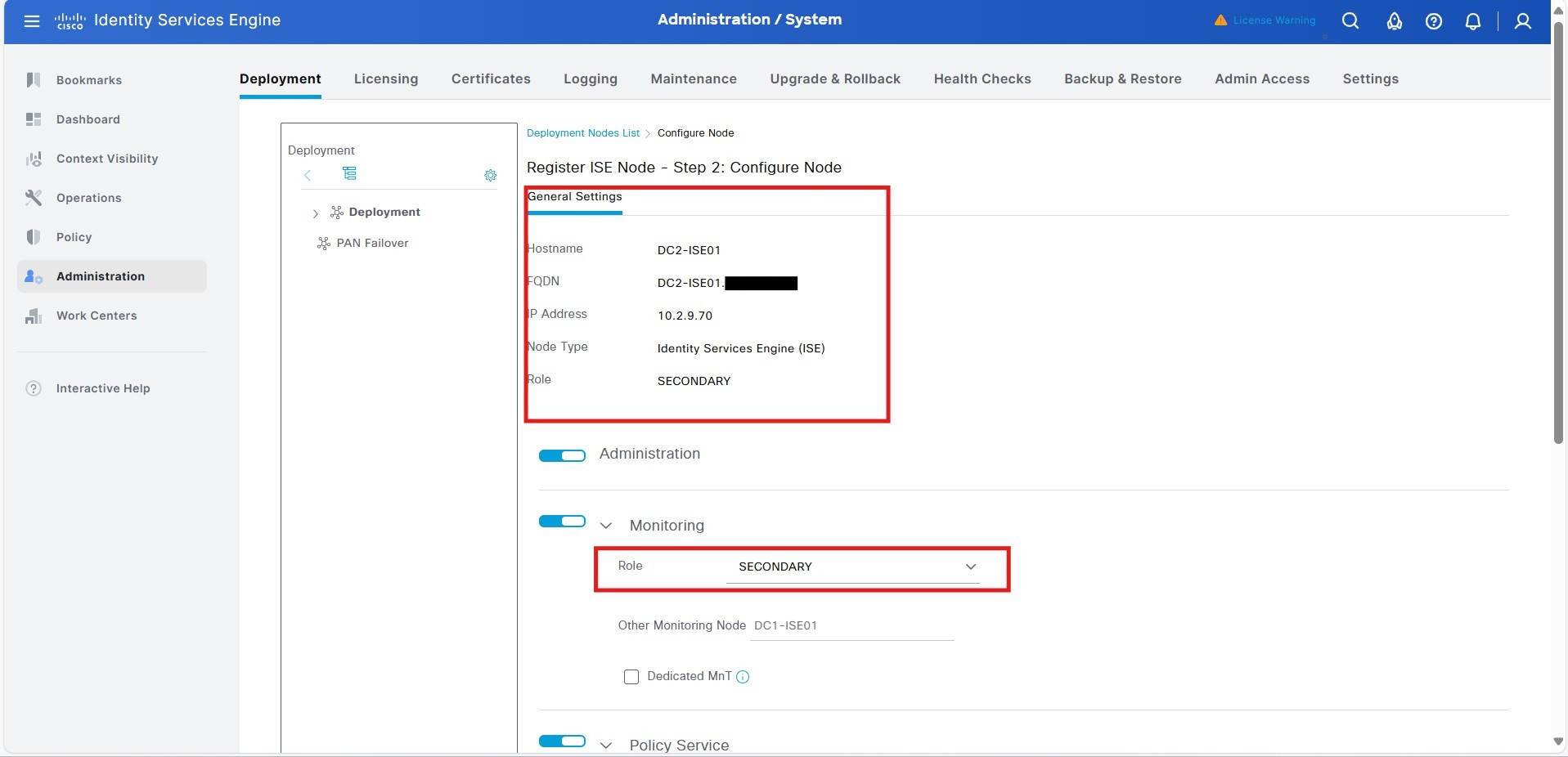This screenshot has width=1568, height=757.
Task: Click the search magnifier icon
Action: click(1350, 21)
